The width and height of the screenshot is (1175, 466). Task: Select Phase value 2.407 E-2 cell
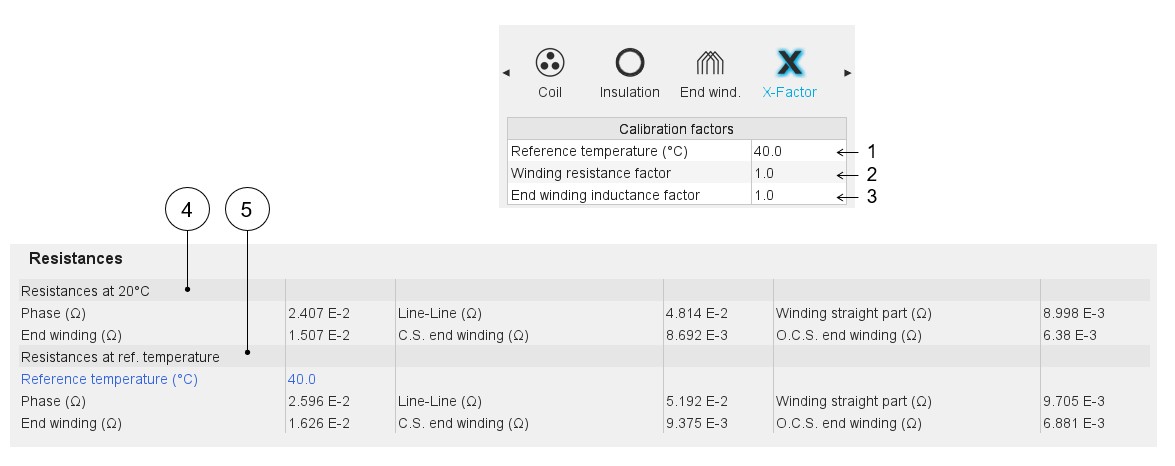(319, 313)
